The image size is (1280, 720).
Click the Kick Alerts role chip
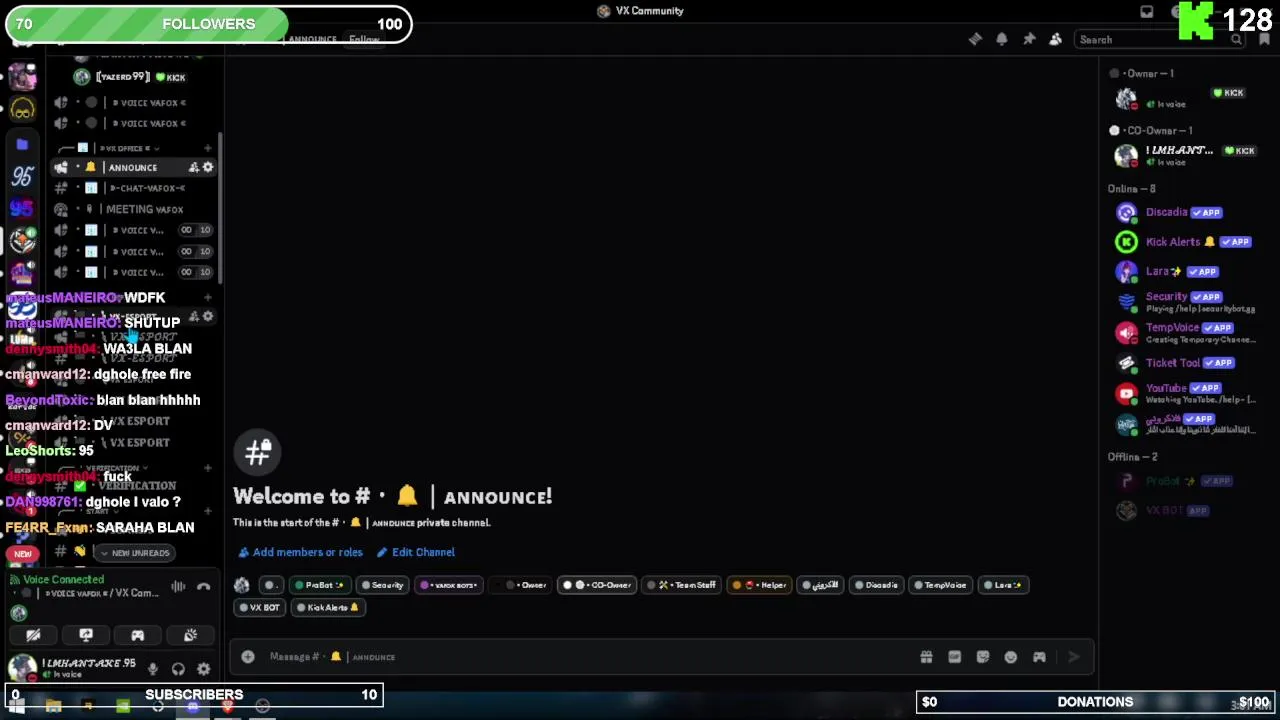(326, 608)
